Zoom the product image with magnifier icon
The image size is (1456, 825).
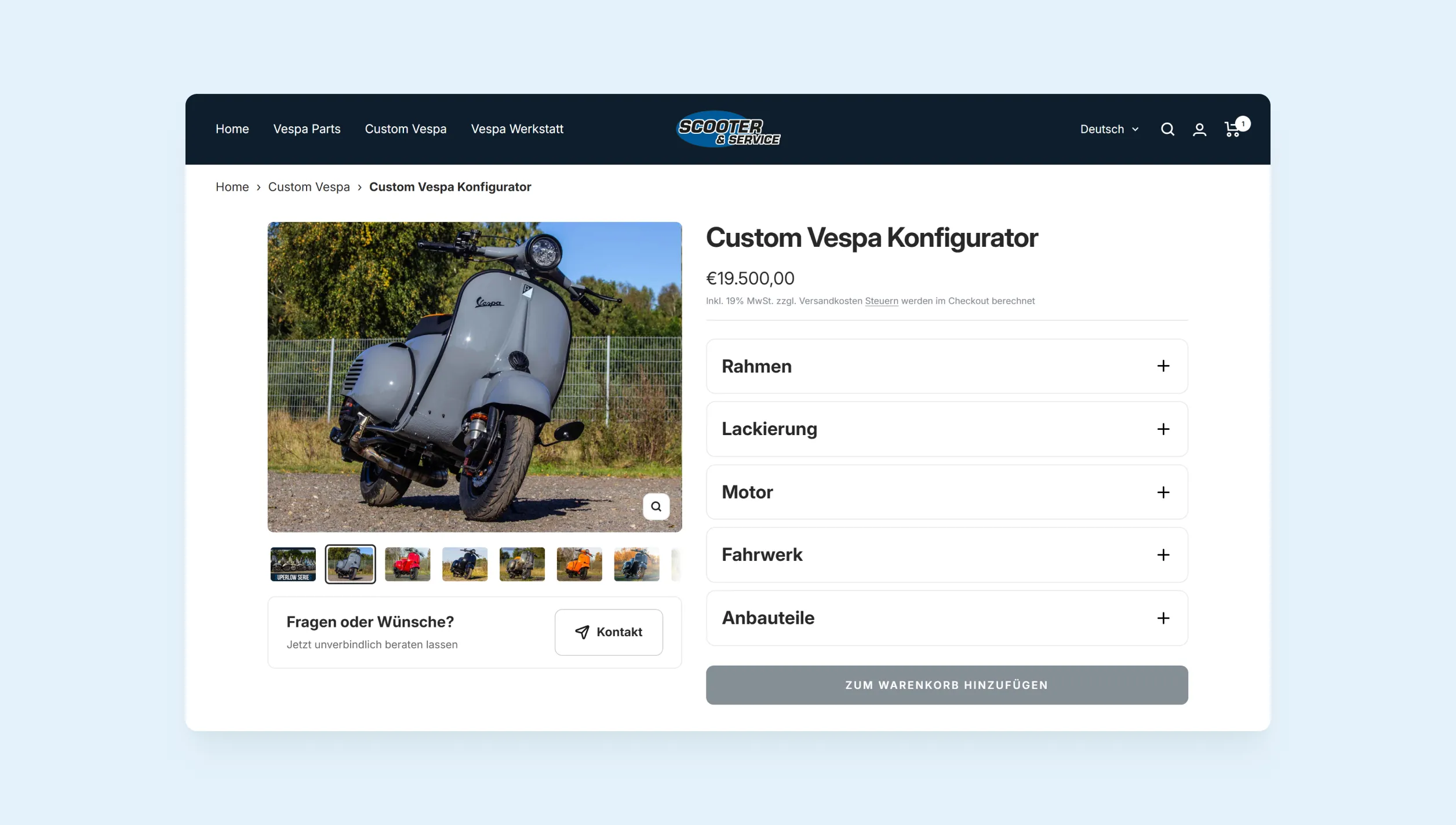(656, 506)
